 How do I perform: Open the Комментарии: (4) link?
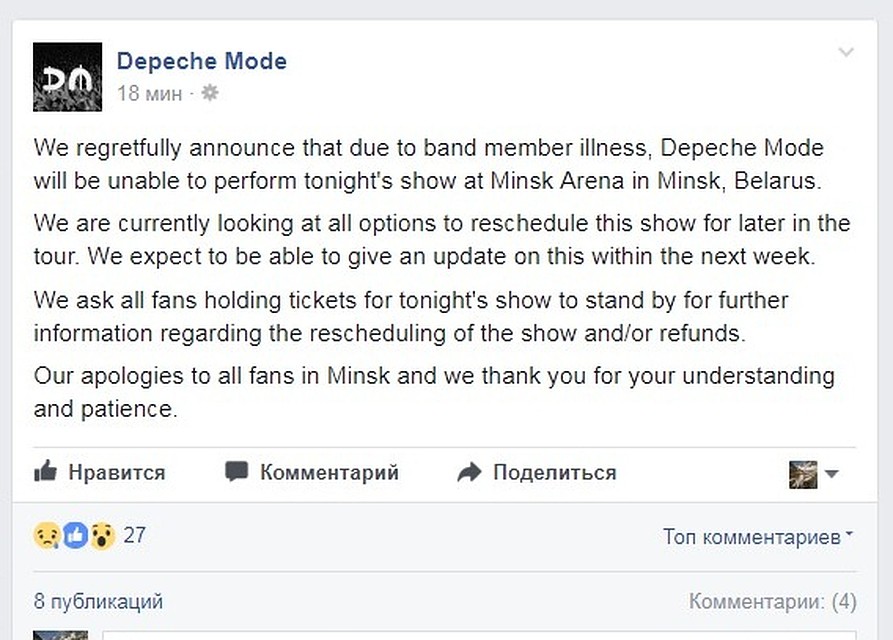772,601
